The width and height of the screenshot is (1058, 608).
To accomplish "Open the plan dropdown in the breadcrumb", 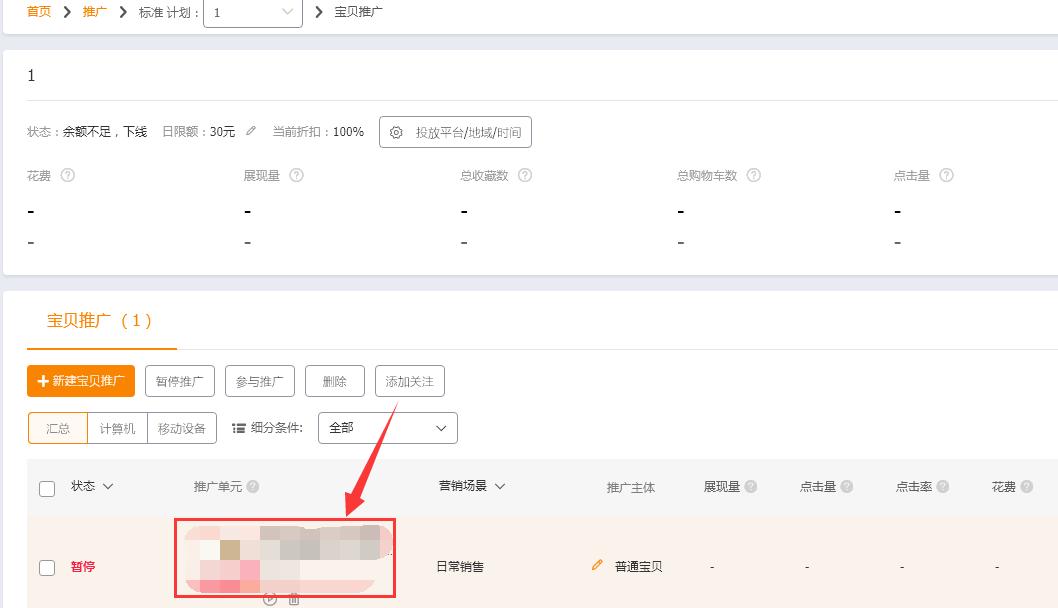I will point(253,13).
